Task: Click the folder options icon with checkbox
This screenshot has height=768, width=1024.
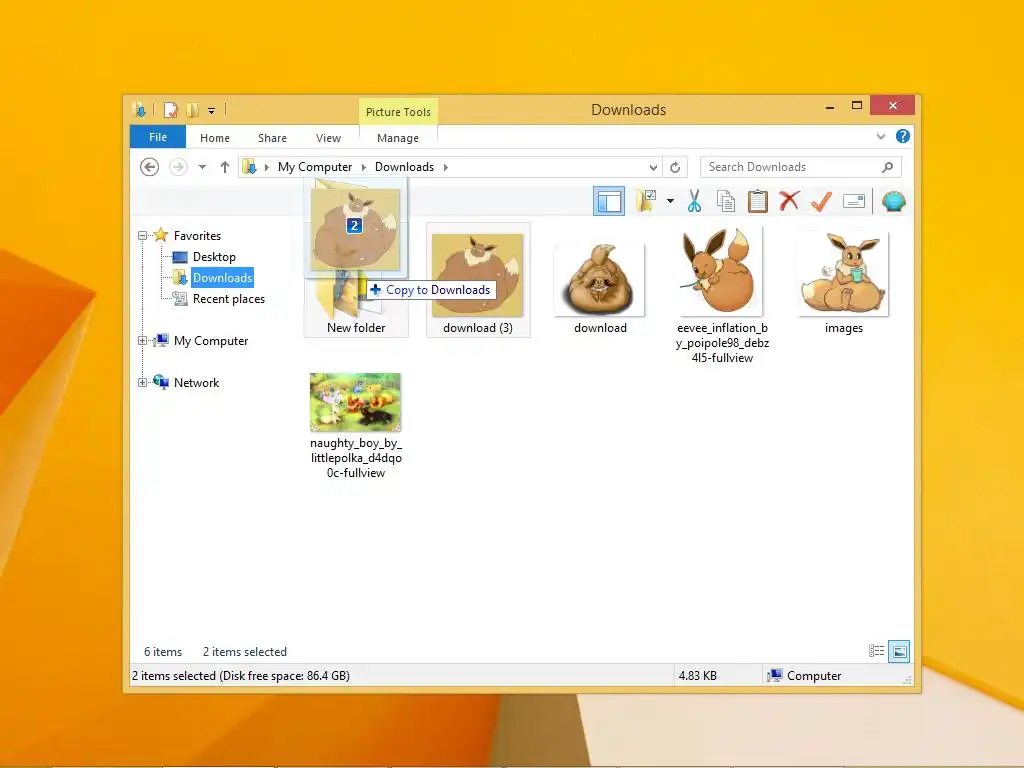Action: click(646, 201)
